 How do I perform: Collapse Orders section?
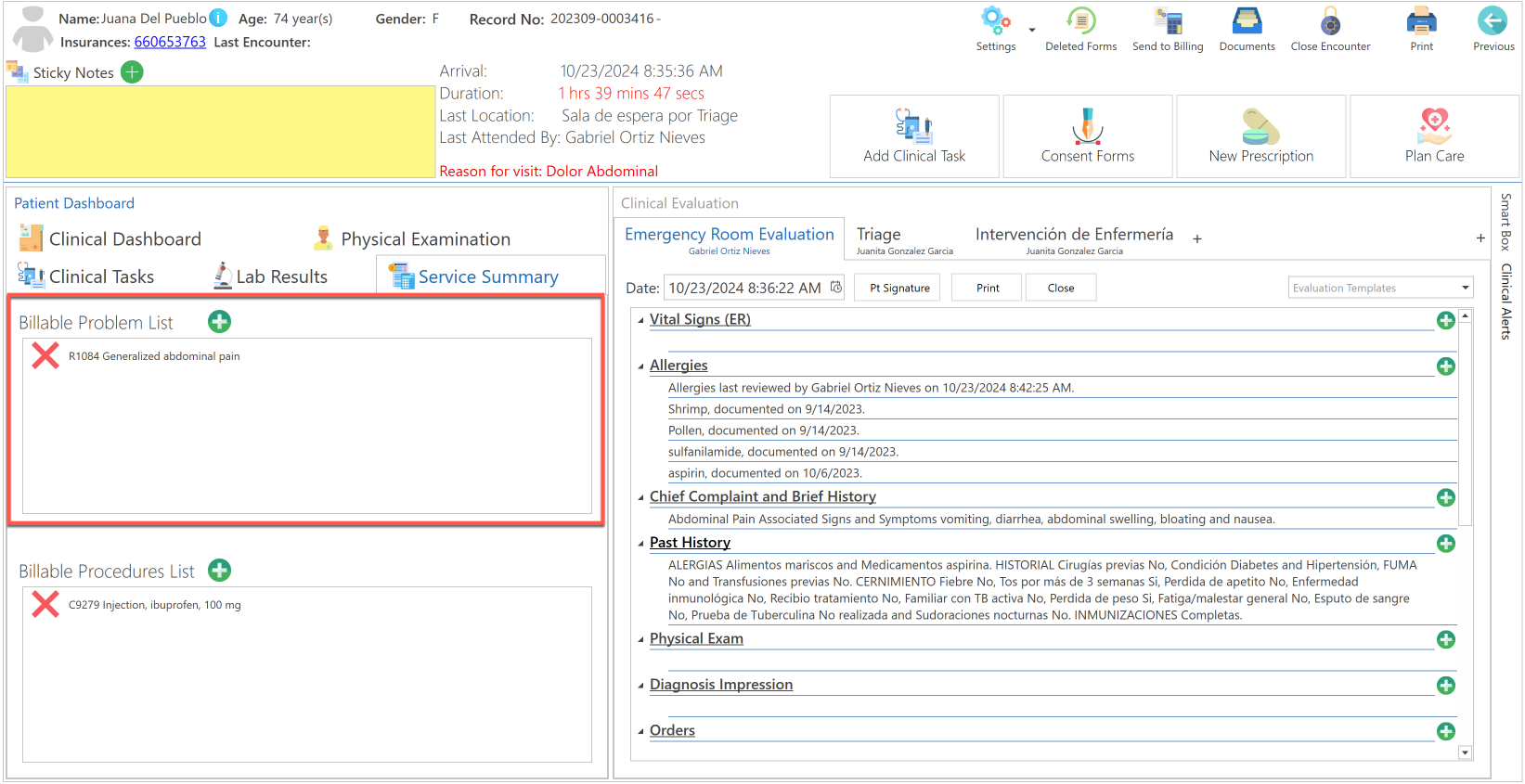640,731
